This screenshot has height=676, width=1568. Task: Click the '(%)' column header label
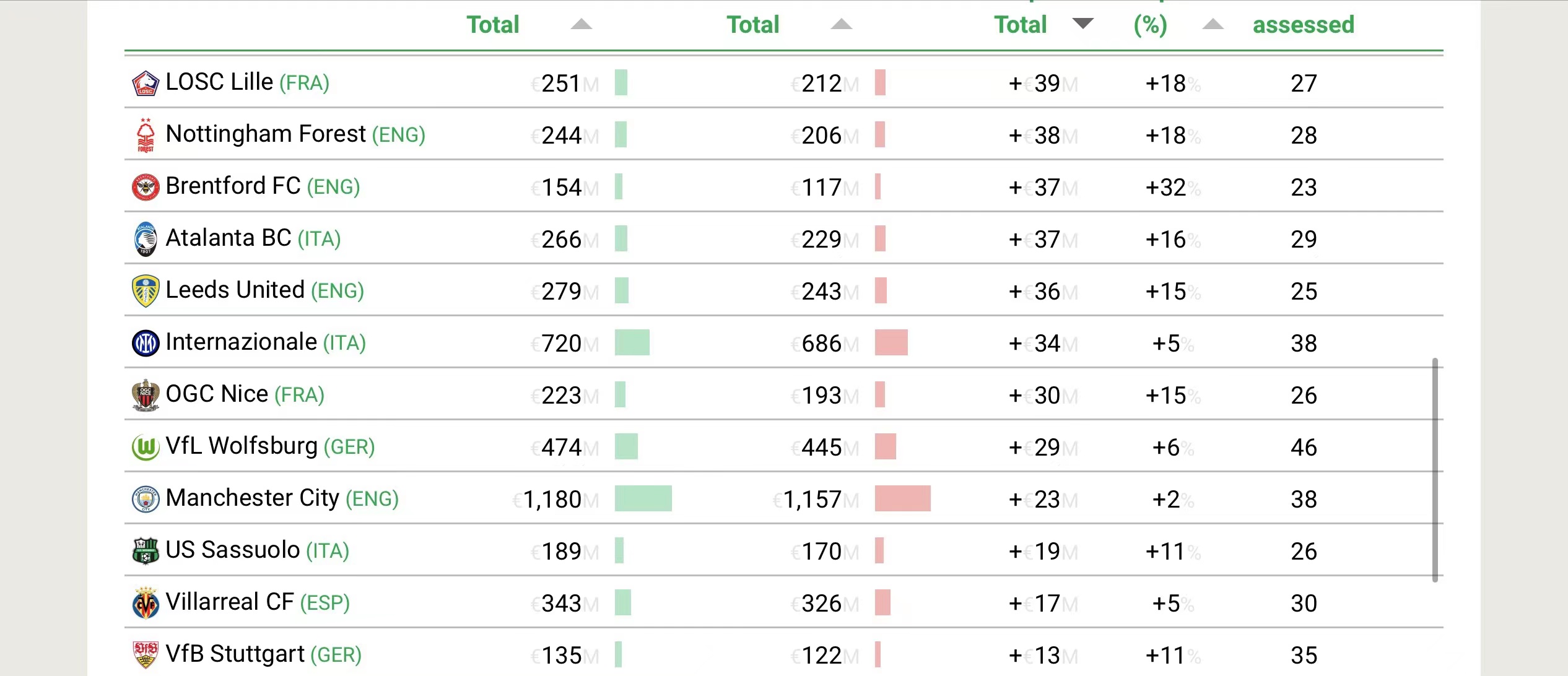[1150, 25]
